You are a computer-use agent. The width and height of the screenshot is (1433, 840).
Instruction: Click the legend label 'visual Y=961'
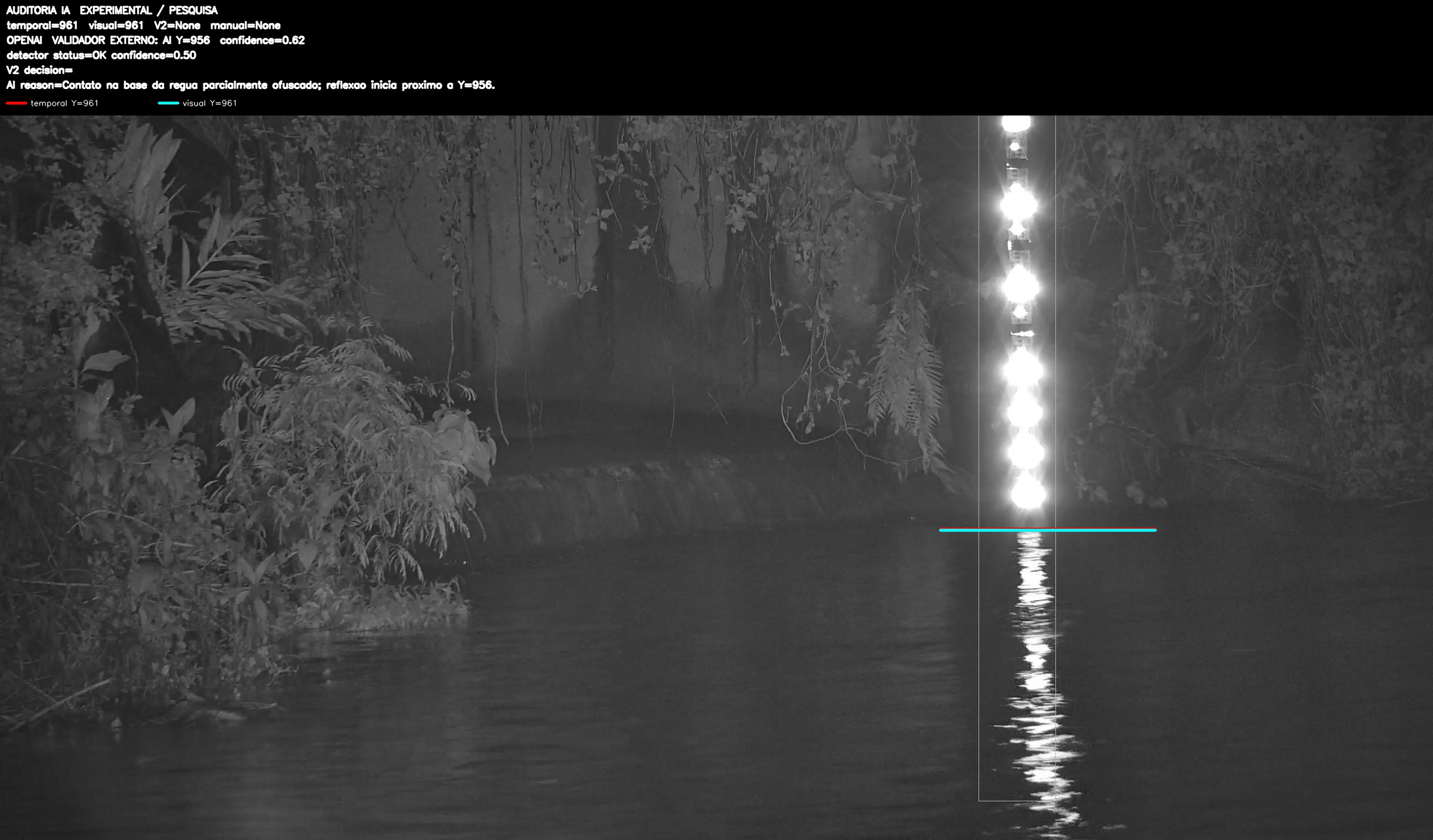point(210,103)
